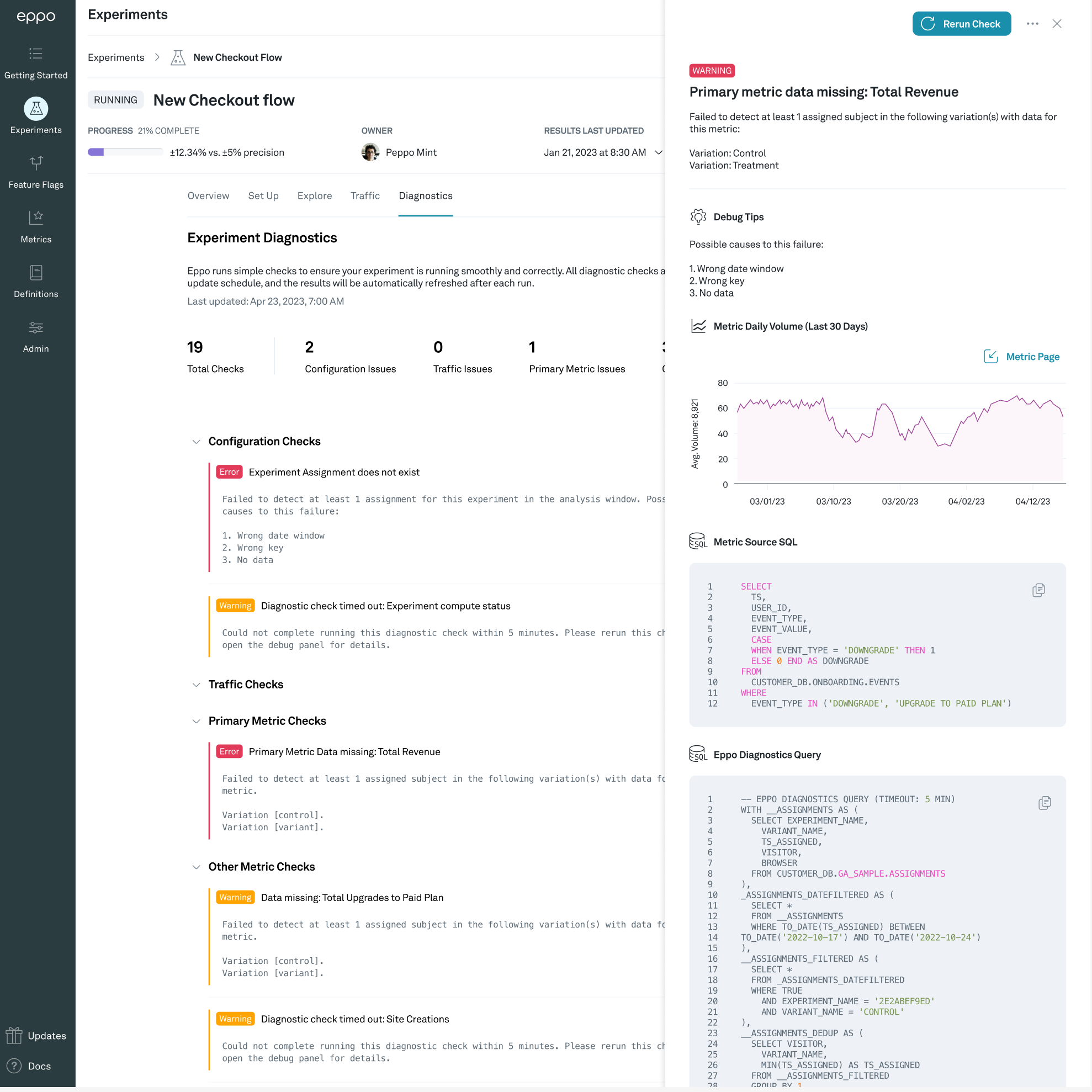This screenshot has width=1092, height=1092.
Task: Collapse the Configuration Checks section
Action: pos(196,442)
